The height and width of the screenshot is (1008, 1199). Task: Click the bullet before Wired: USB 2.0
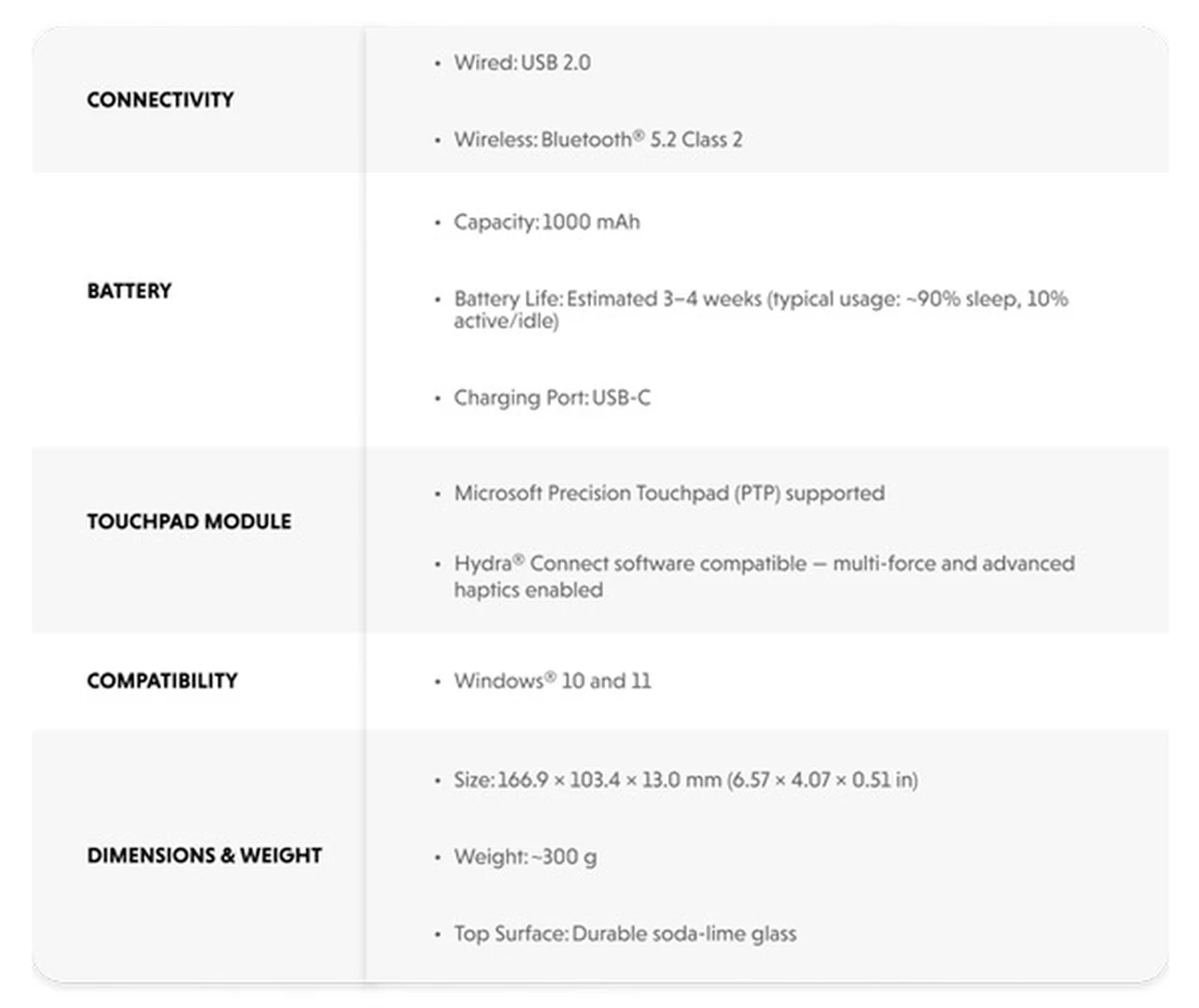pos(437,64)
